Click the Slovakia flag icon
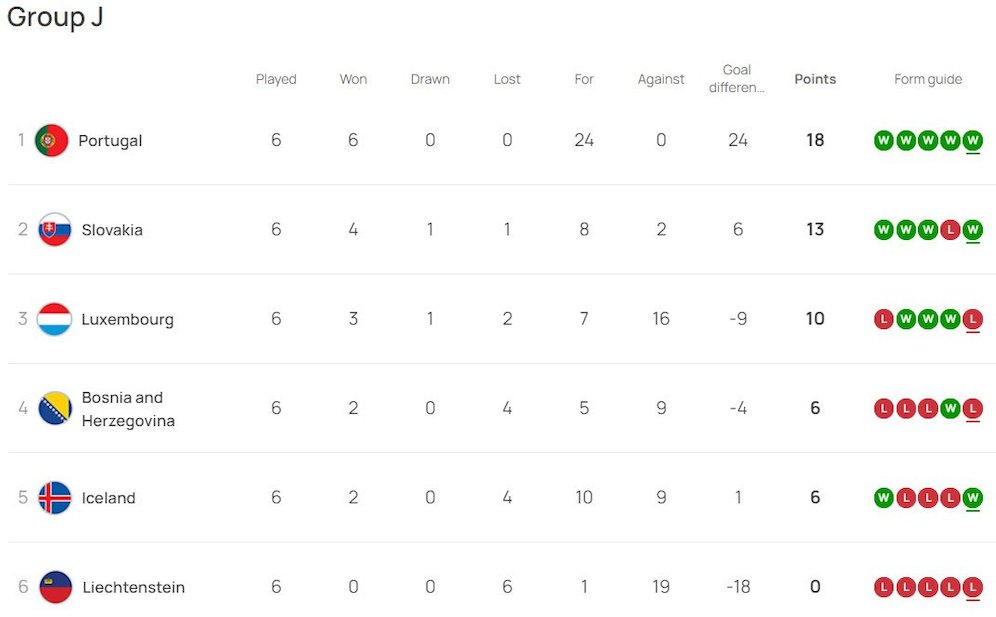Screen dimensions: 996x617 point(55,230)
